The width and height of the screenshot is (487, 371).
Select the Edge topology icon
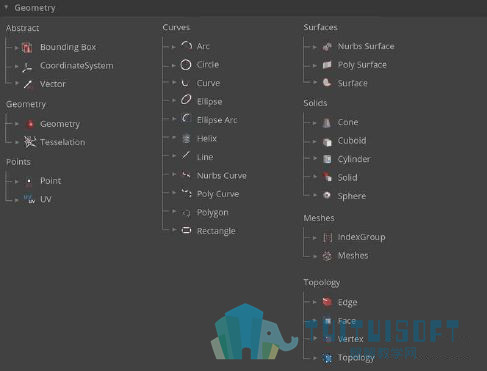(x=327, y=302)
